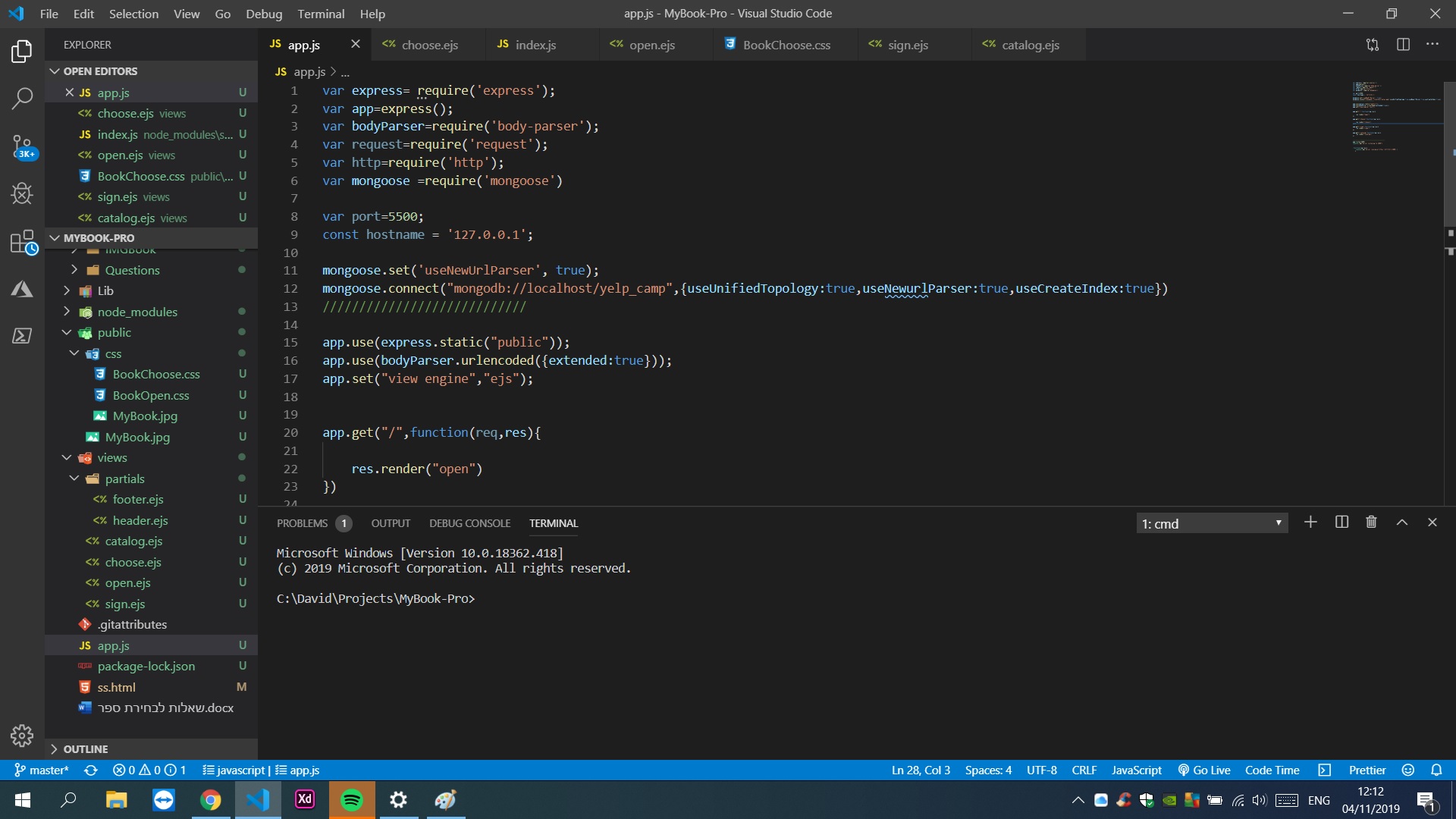Screen dimensions: 1456x819
Task: Click the master* branch in status bar
Action: [x=42, y=770]
